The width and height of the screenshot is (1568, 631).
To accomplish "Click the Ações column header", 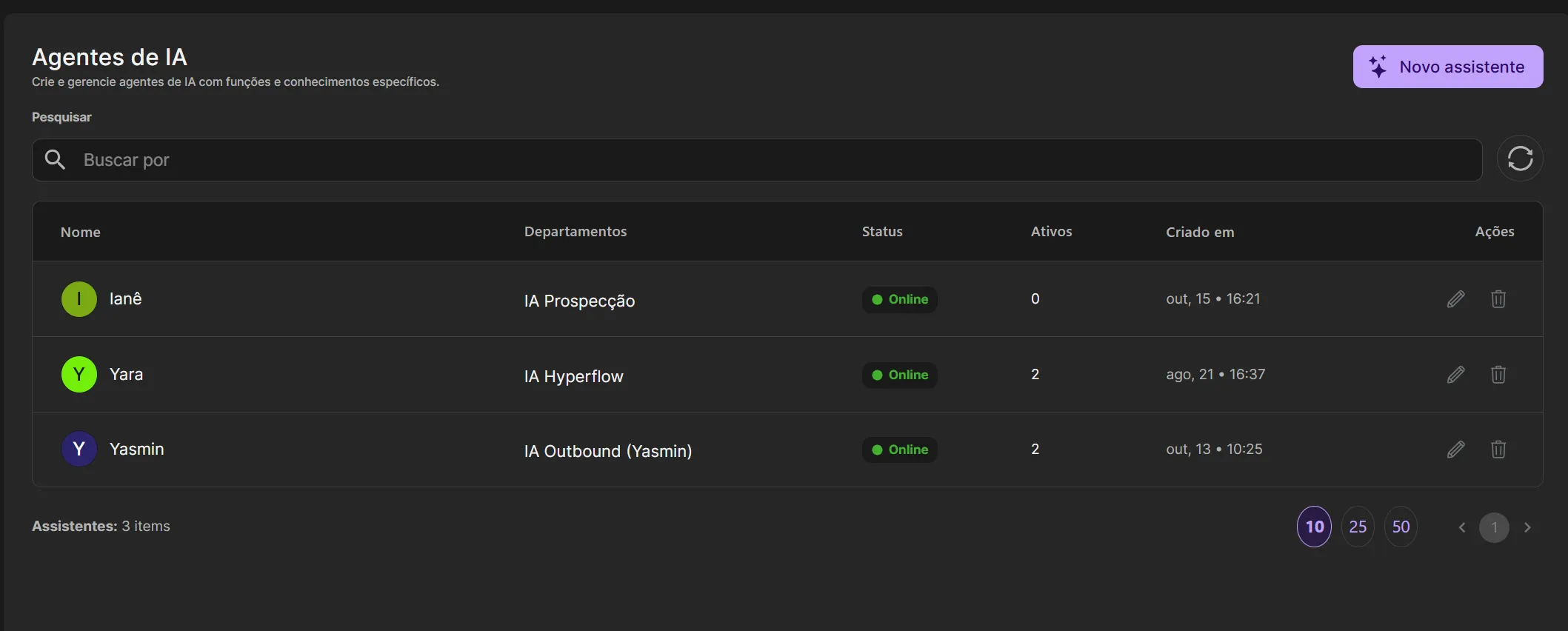I will [x=1495, y=232].
